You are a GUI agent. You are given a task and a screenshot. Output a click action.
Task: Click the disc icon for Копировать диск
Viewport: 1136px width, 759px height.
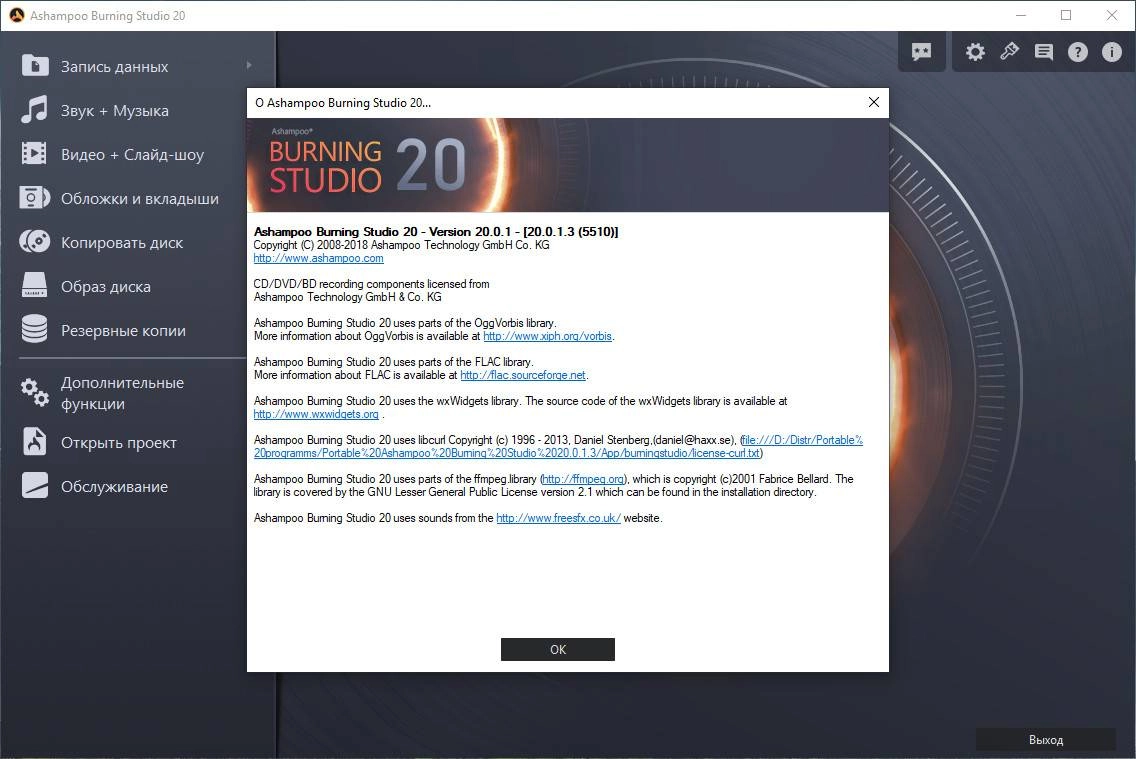[34, 242]
